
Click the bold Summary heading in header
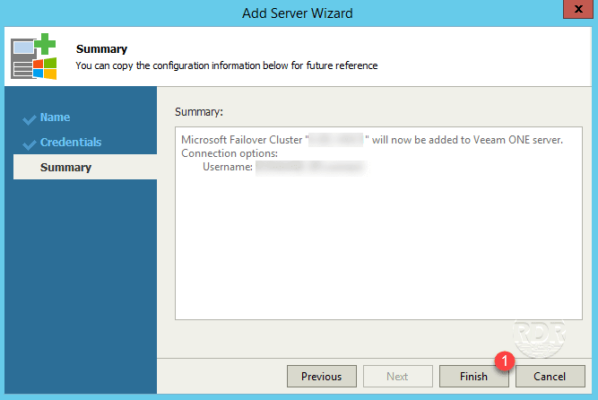(101, 49)
